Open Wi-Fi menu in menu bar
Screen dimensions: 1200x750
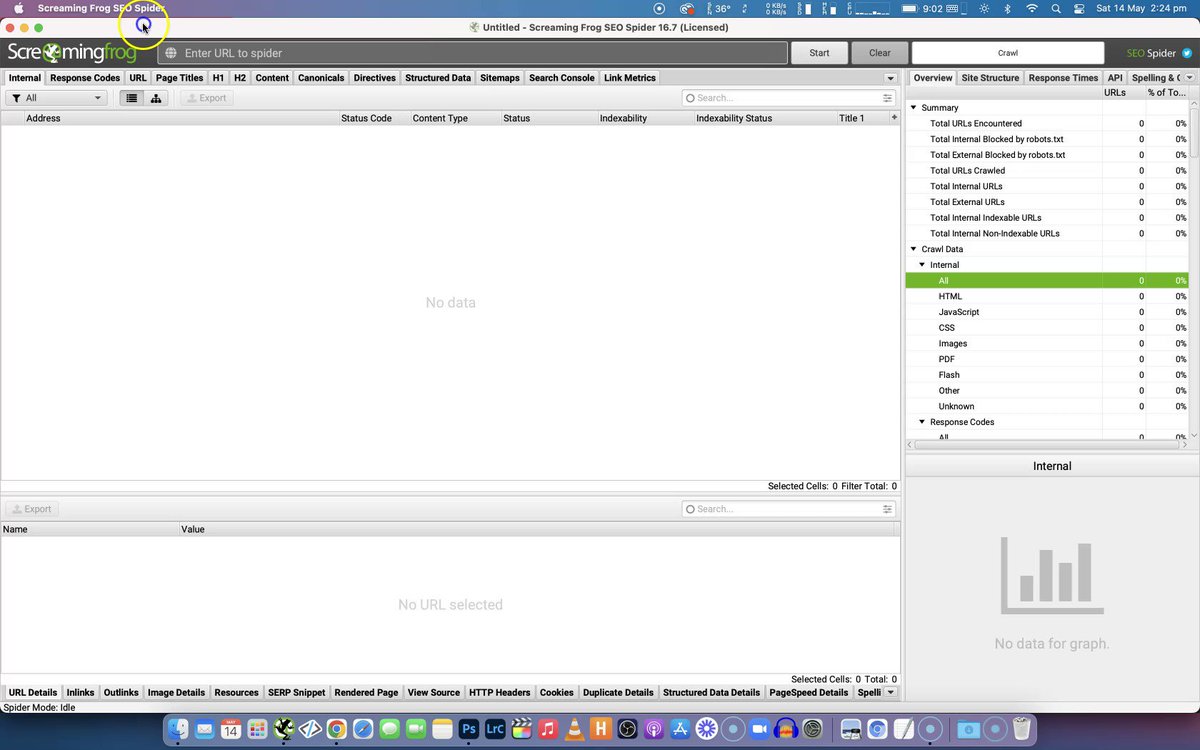point(1033,8)
